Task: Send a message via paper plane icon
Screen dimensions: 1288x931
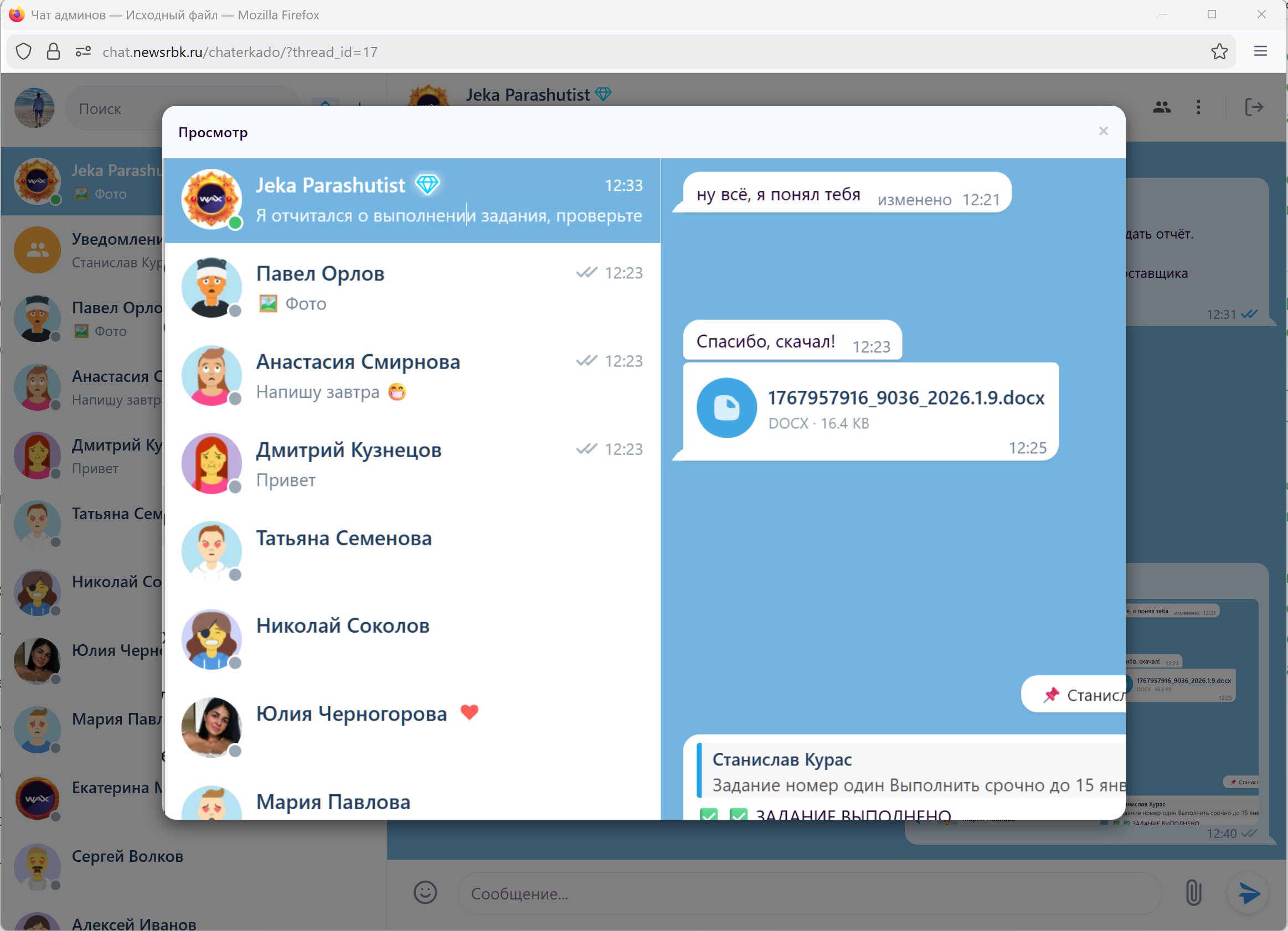Action: [x=1247, y=893]
